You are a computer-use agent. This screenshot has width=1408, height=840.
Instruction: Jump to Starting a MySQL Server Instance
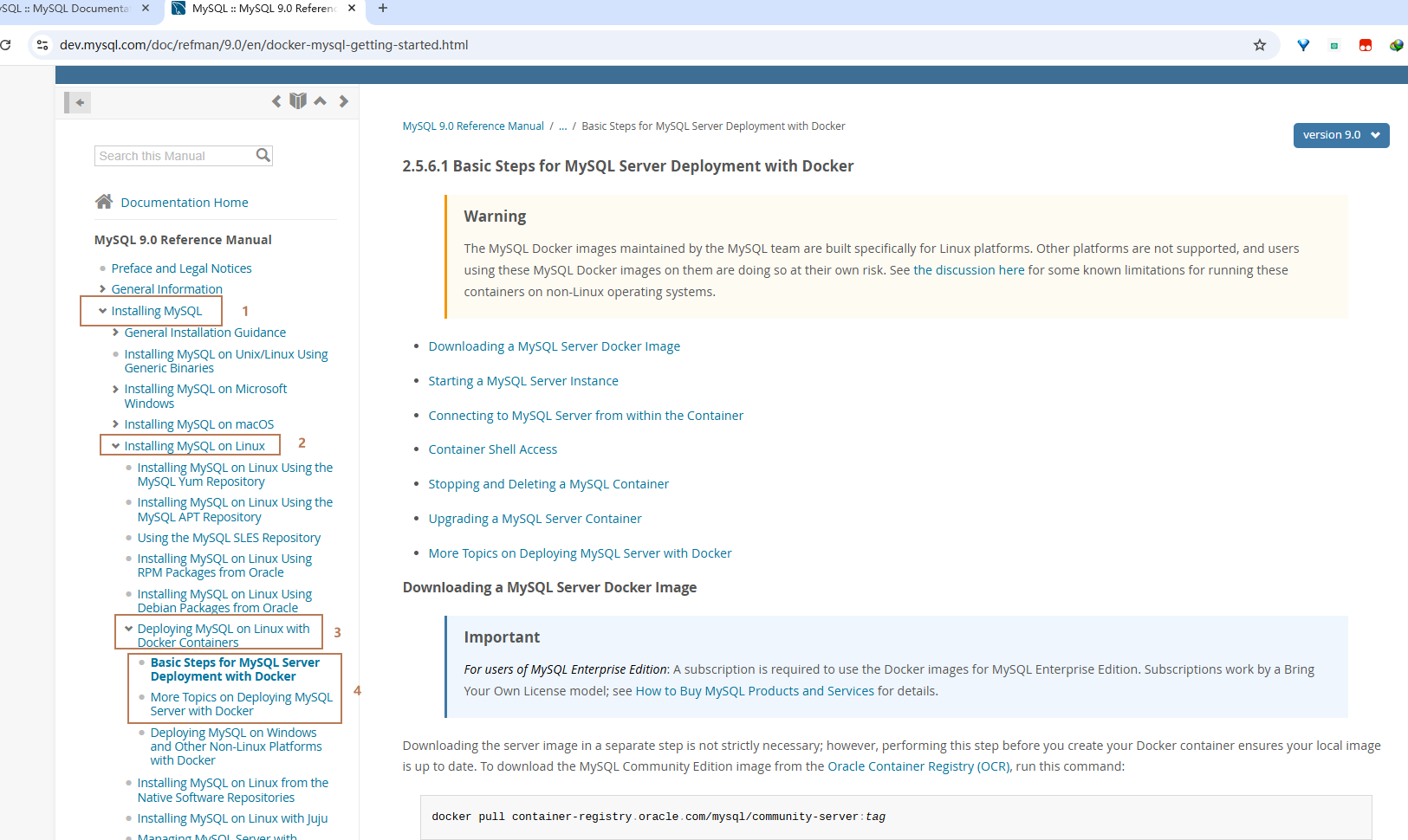click(x=523, y=381)
